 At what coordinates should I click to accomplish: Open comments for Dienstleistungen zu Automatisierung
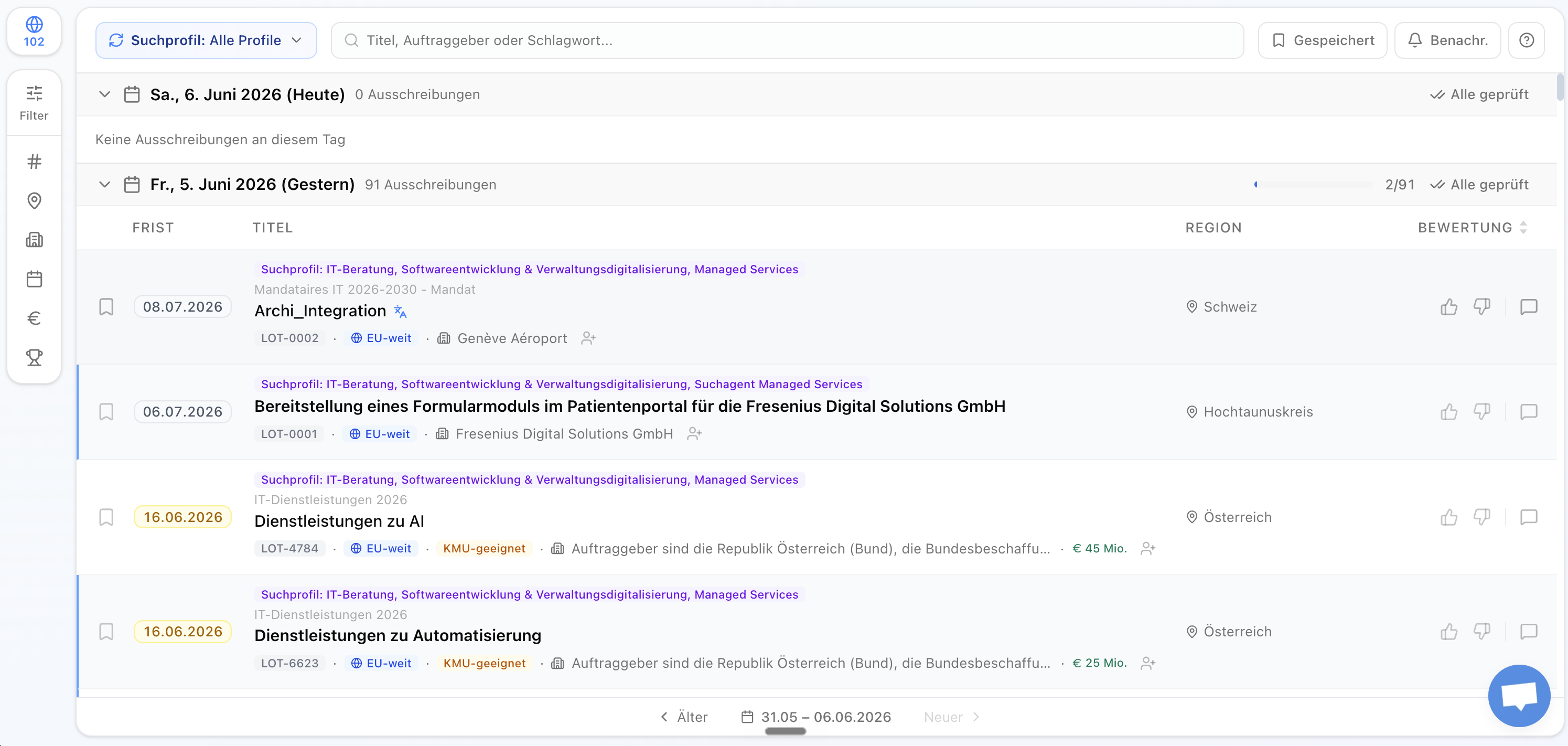(1529, 632)
